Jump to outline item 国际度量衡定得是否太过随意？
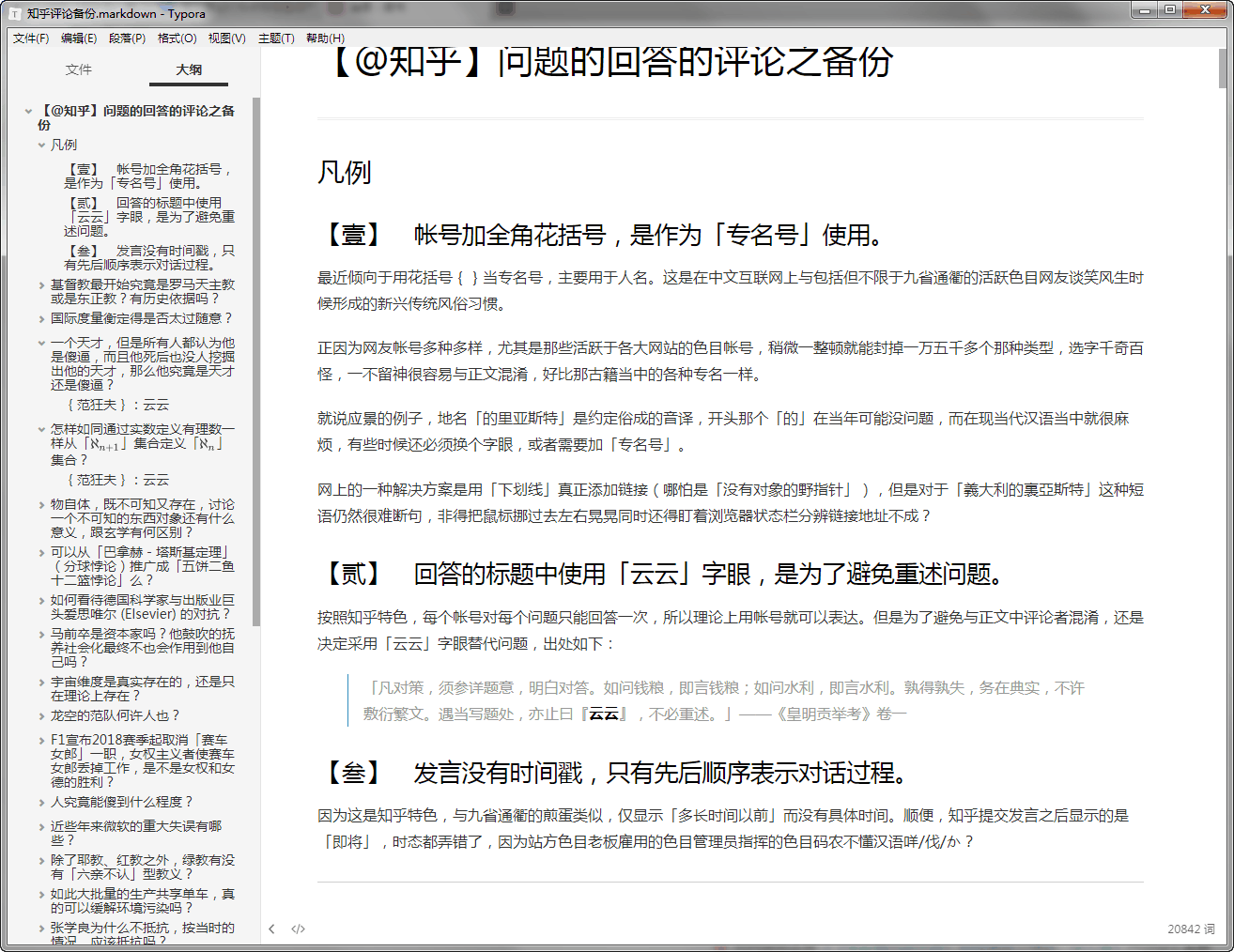 (x=141, y=318)
